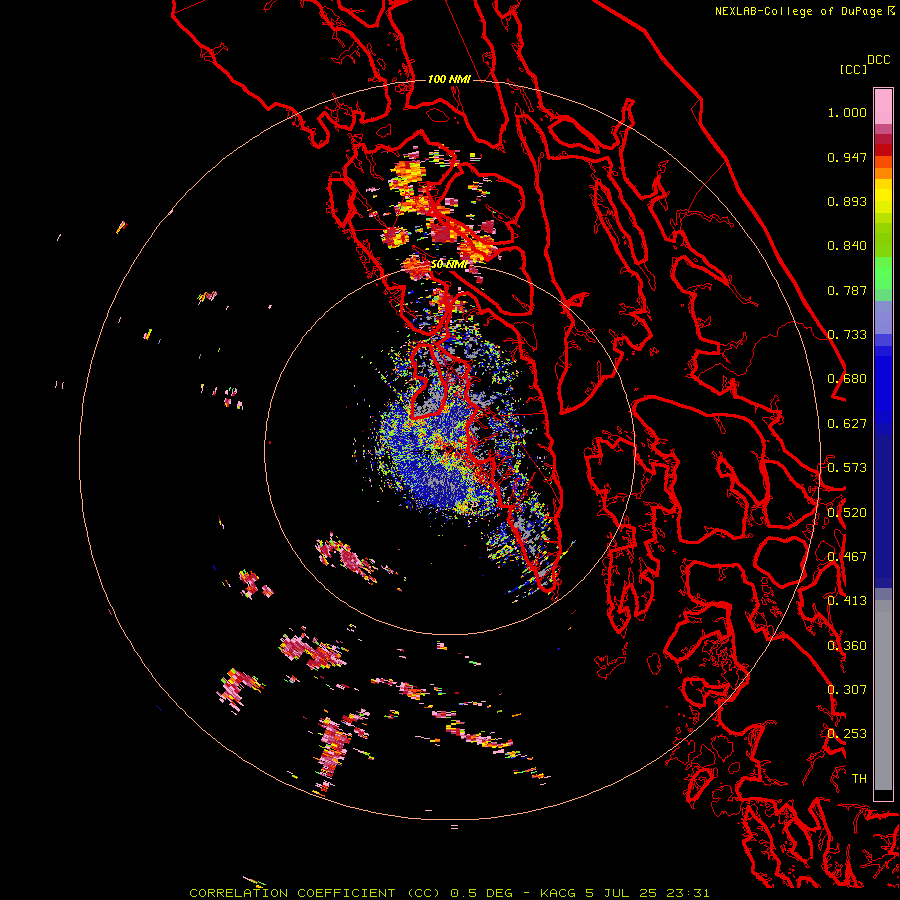Click the 0.520 value on the color scale
Viewport: 900px width, 900px height.
[847, 513]
